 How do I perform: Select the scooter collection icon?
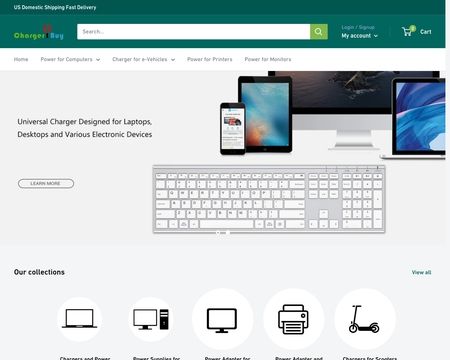click(x=365, y=319)
